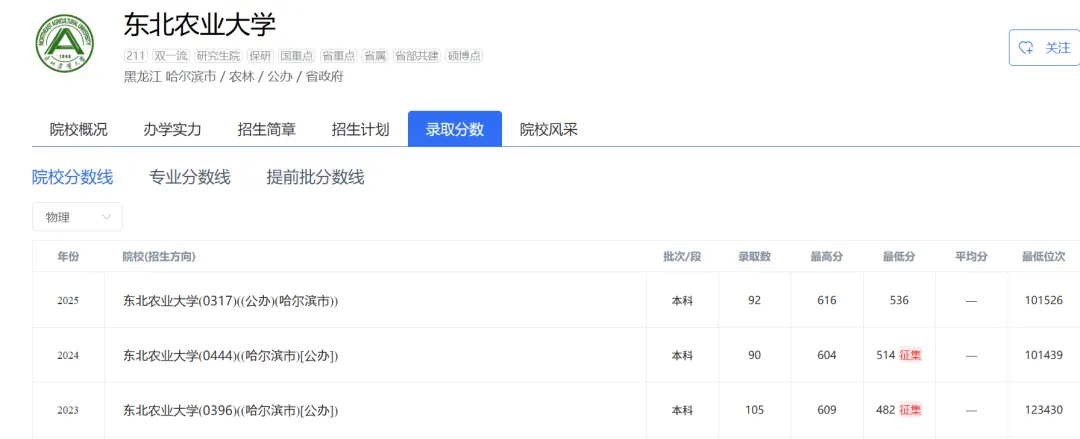Click 东北农业大学(0444) row name
This screenshot has width=1080, height=439.
coord(231,356)
